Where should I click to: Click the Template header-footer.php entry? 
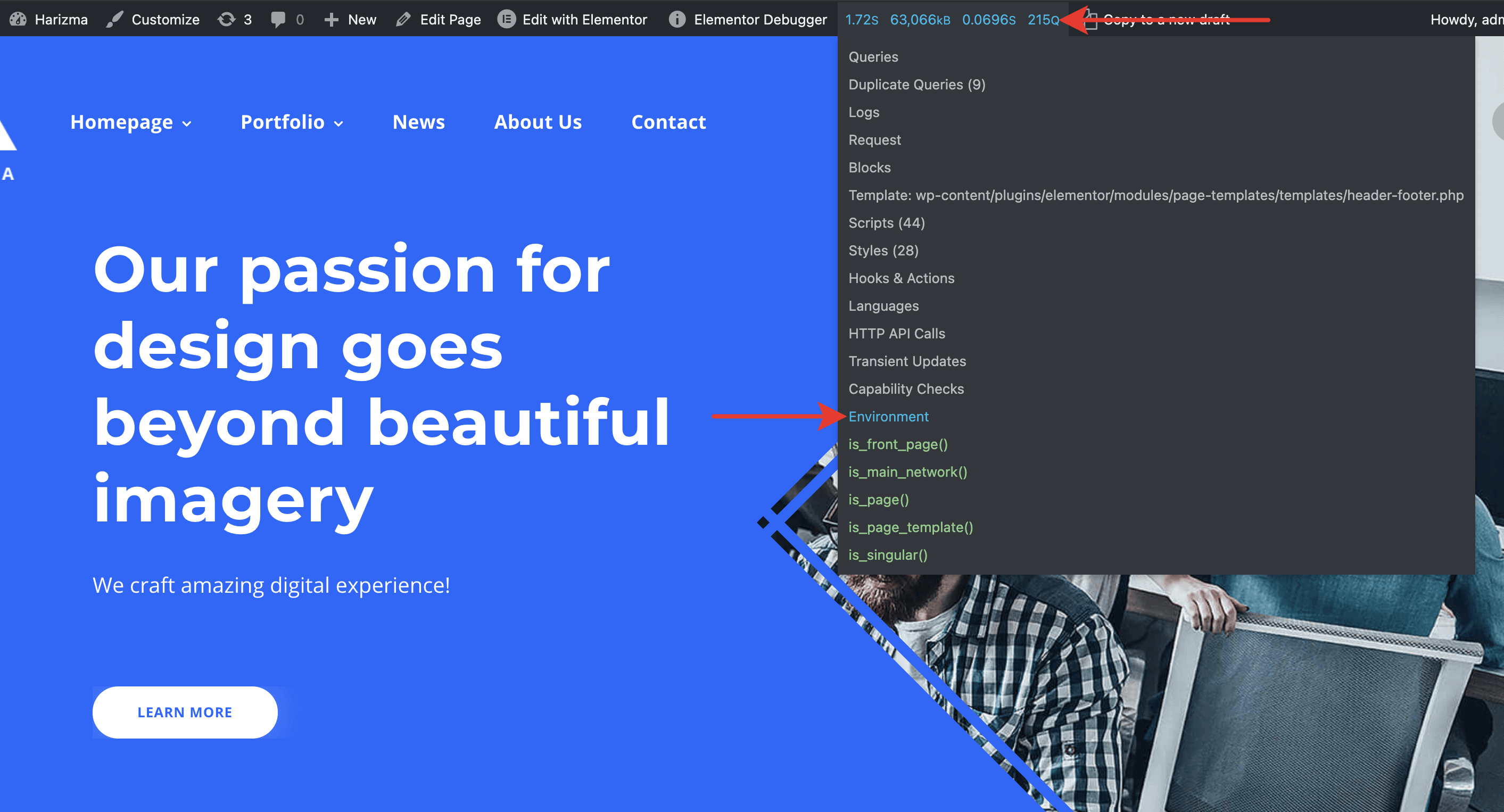pyautogui.click(x=1155, y=195)
